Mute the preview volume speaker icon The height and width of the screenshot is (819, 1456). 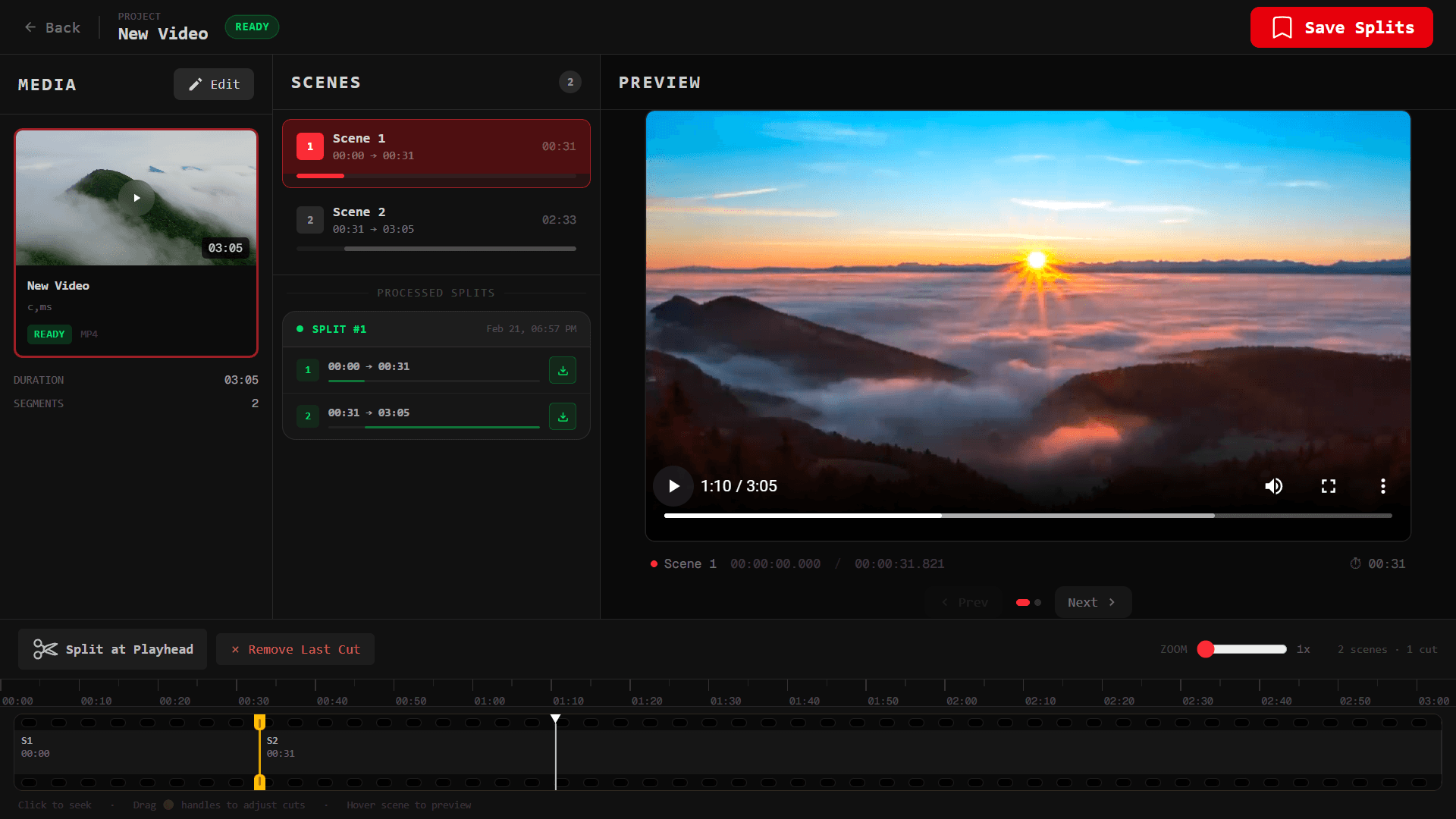click(x=1274, y=486)
